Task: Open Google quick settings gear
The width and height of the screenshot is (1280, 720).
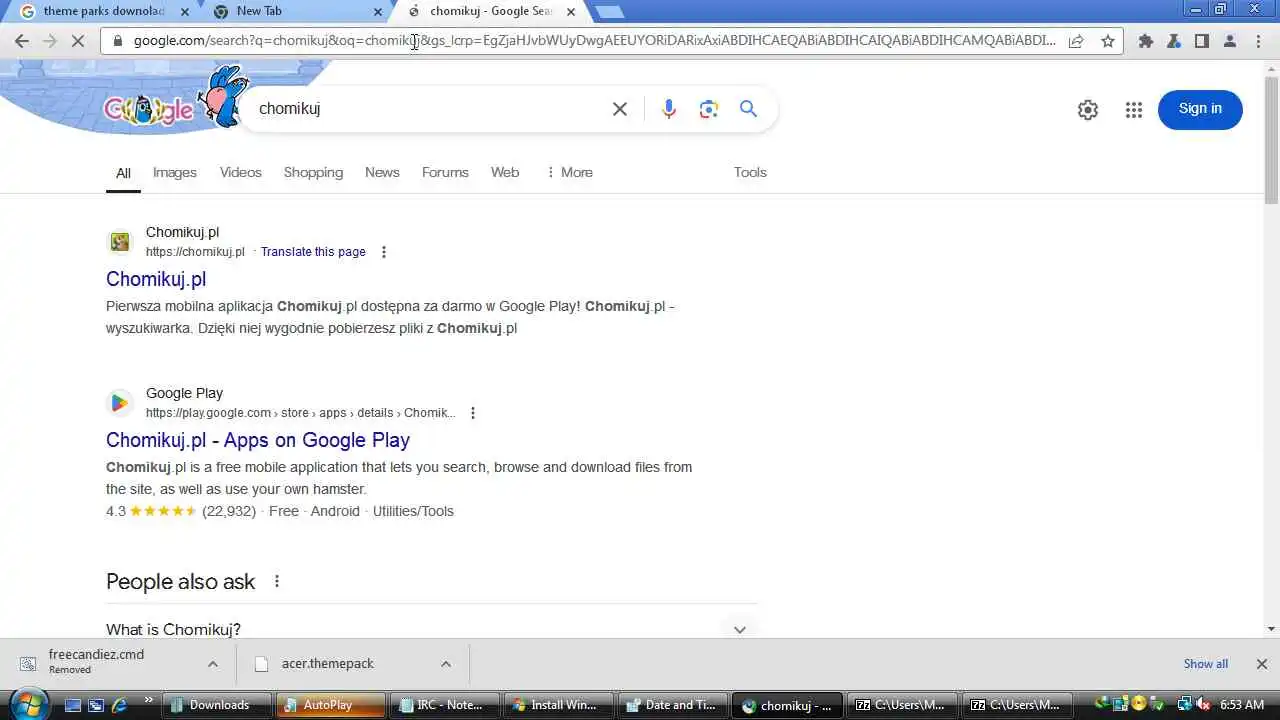Action: pyautogui.click(x=1088, y=110)
